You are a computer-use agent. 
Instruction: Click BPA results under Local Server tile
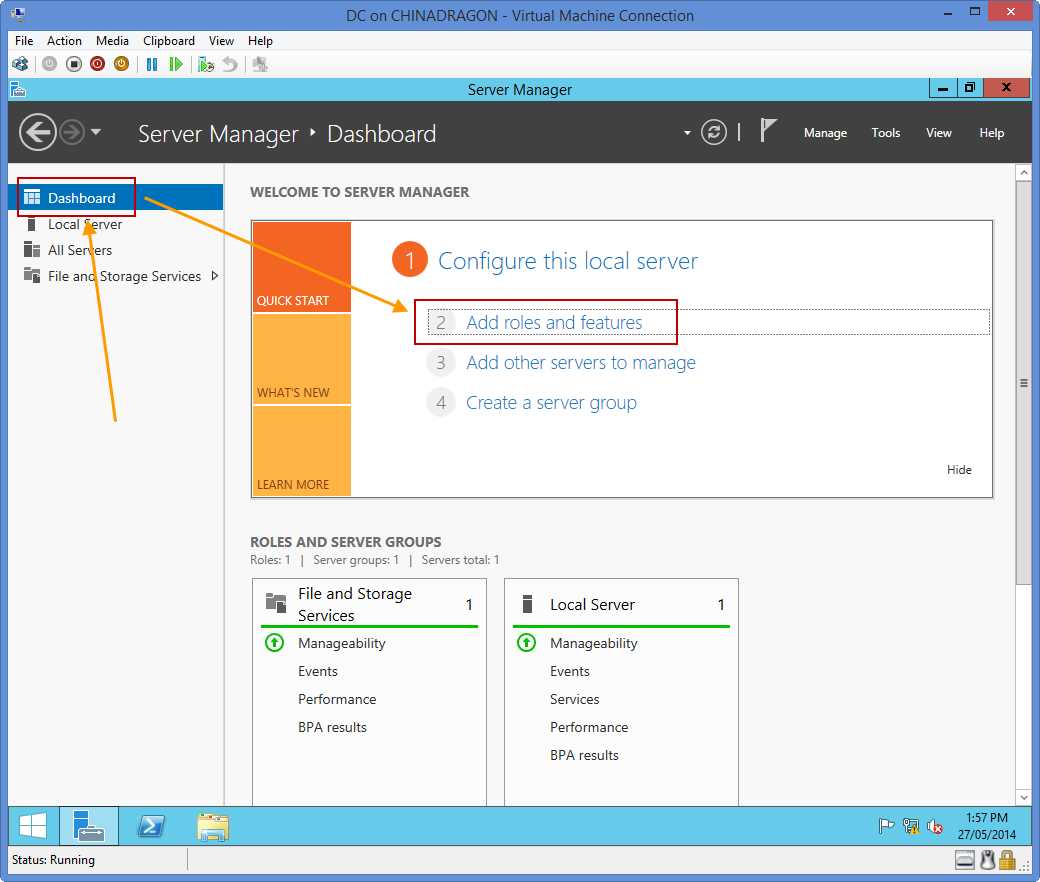click(x=584, y=755)
